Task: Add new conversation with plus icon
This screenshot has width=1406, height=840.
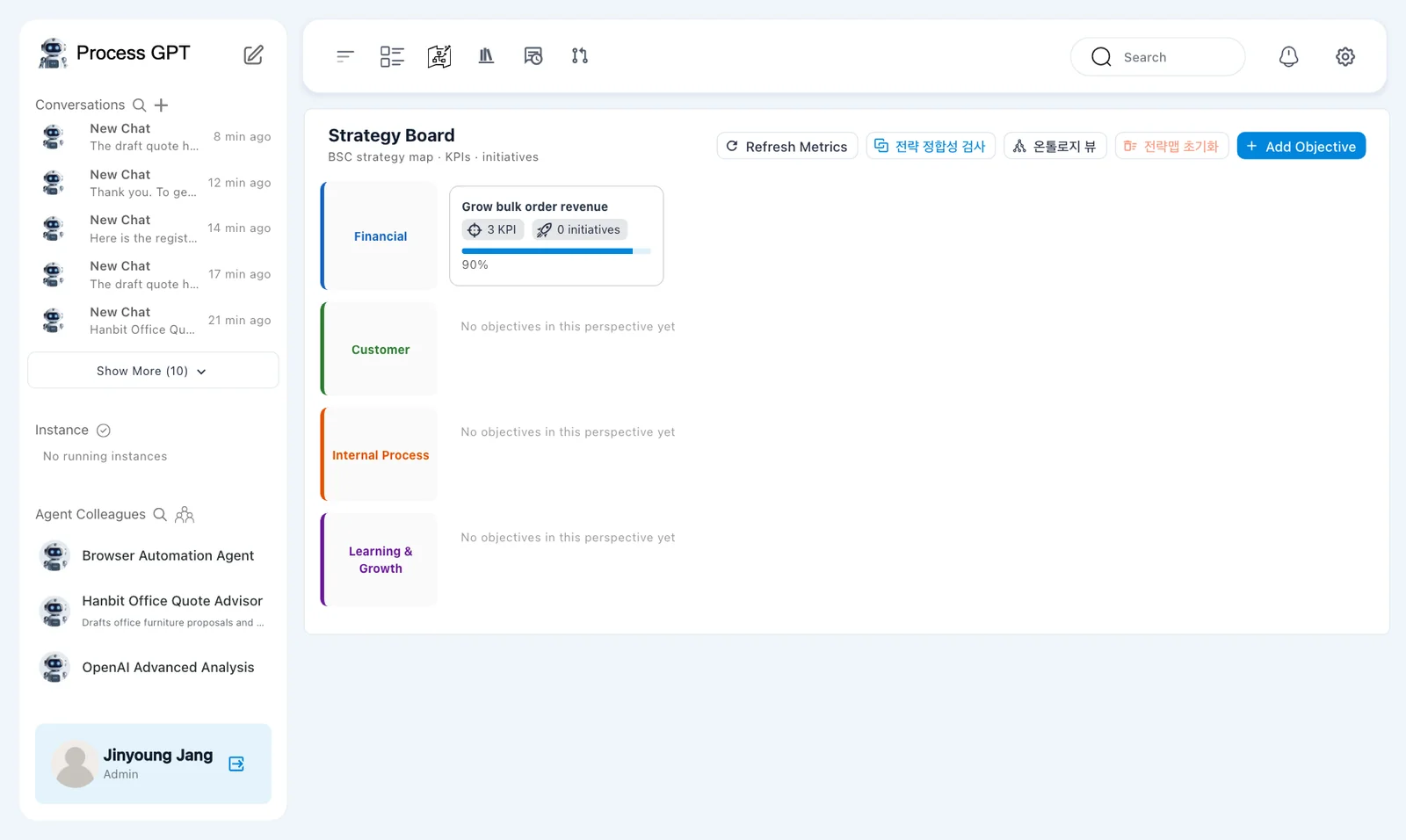Action: pyautogui.click(x=161, y=105)
